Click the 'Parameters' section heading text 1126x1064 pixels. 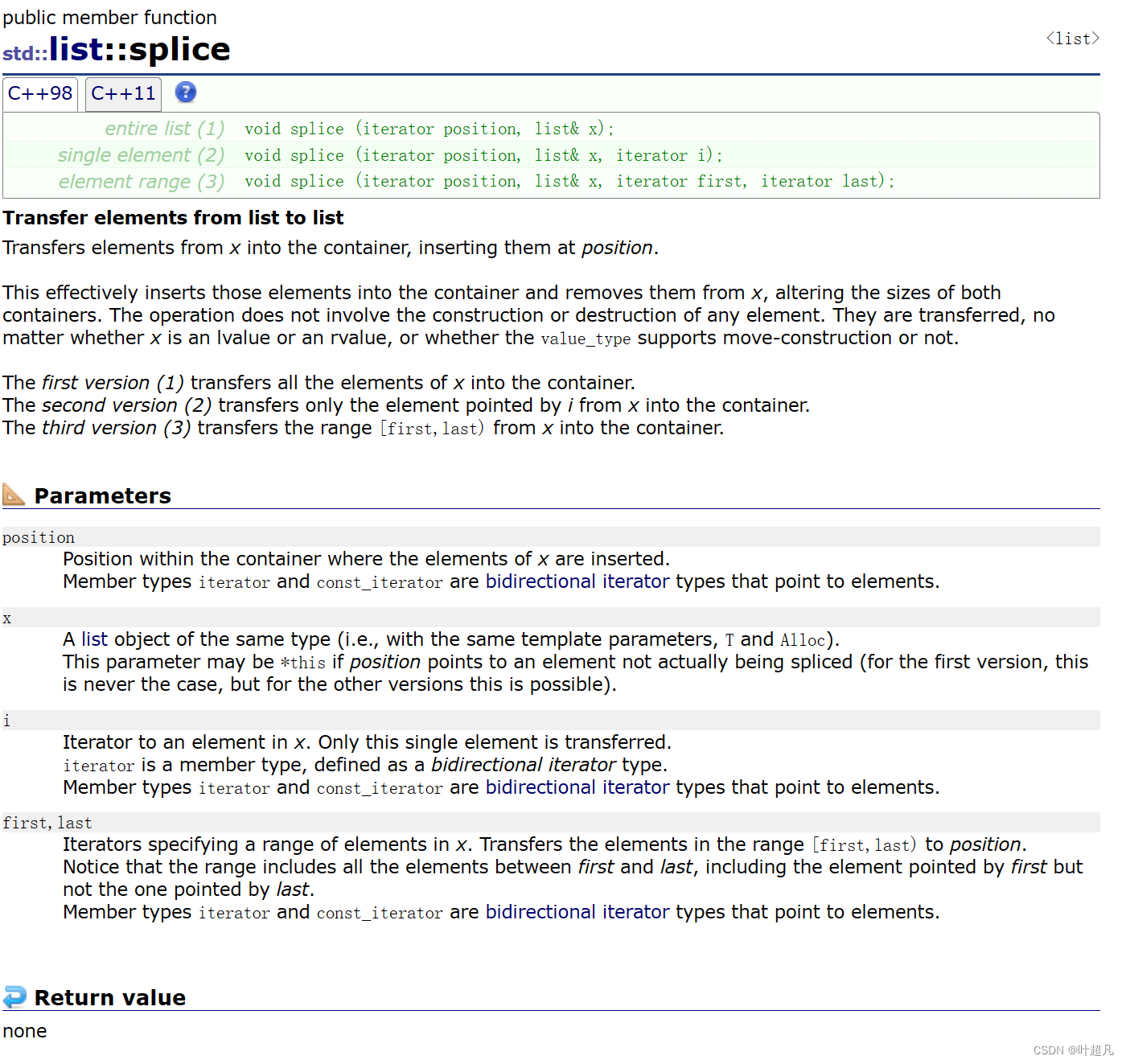click(103, 495)
